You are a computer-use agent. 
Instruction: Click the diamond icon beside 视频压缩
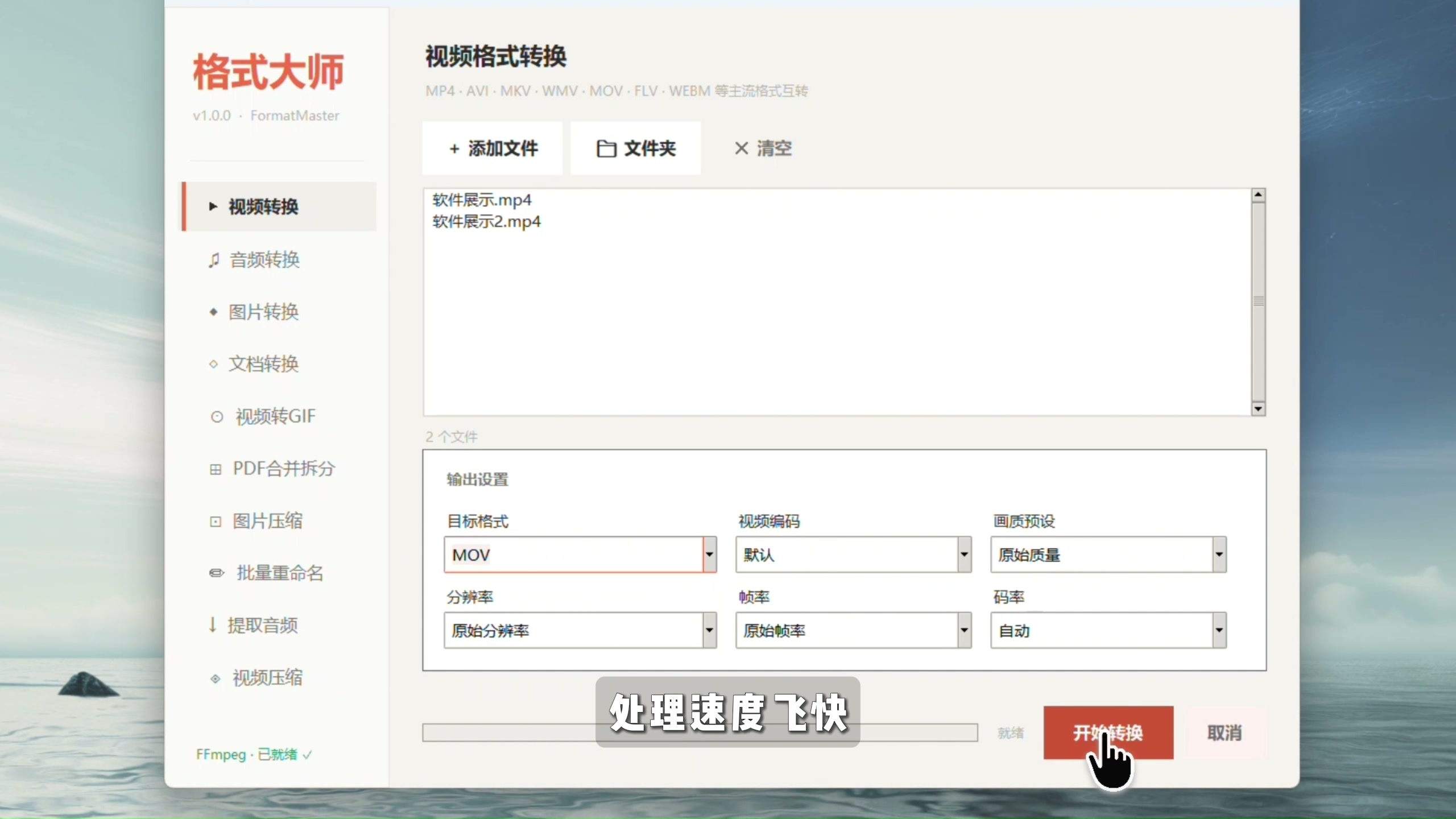216,679
